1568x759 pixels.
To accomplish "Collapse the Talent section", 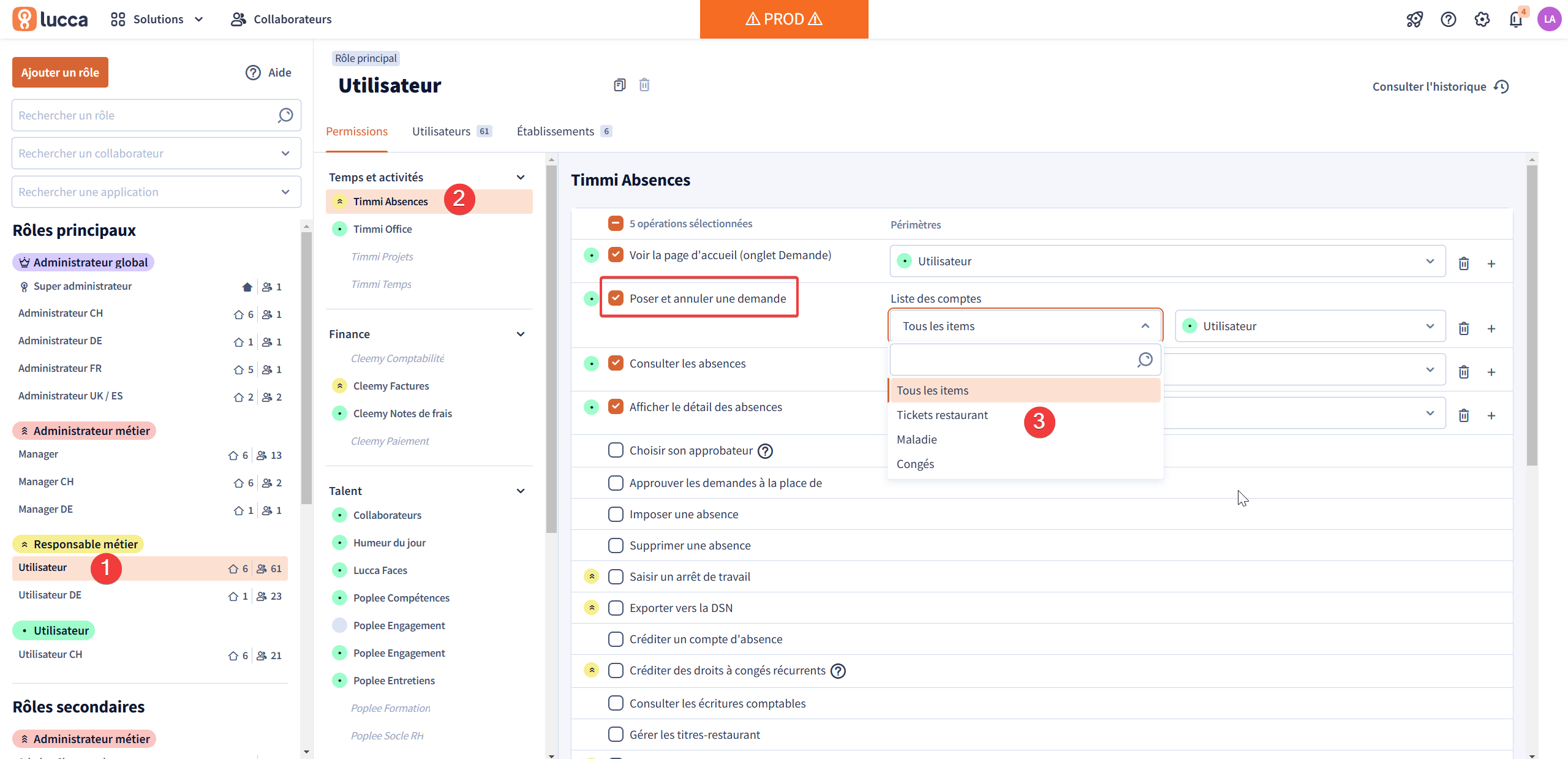I will pyautogui.click(x=521, y=491).
